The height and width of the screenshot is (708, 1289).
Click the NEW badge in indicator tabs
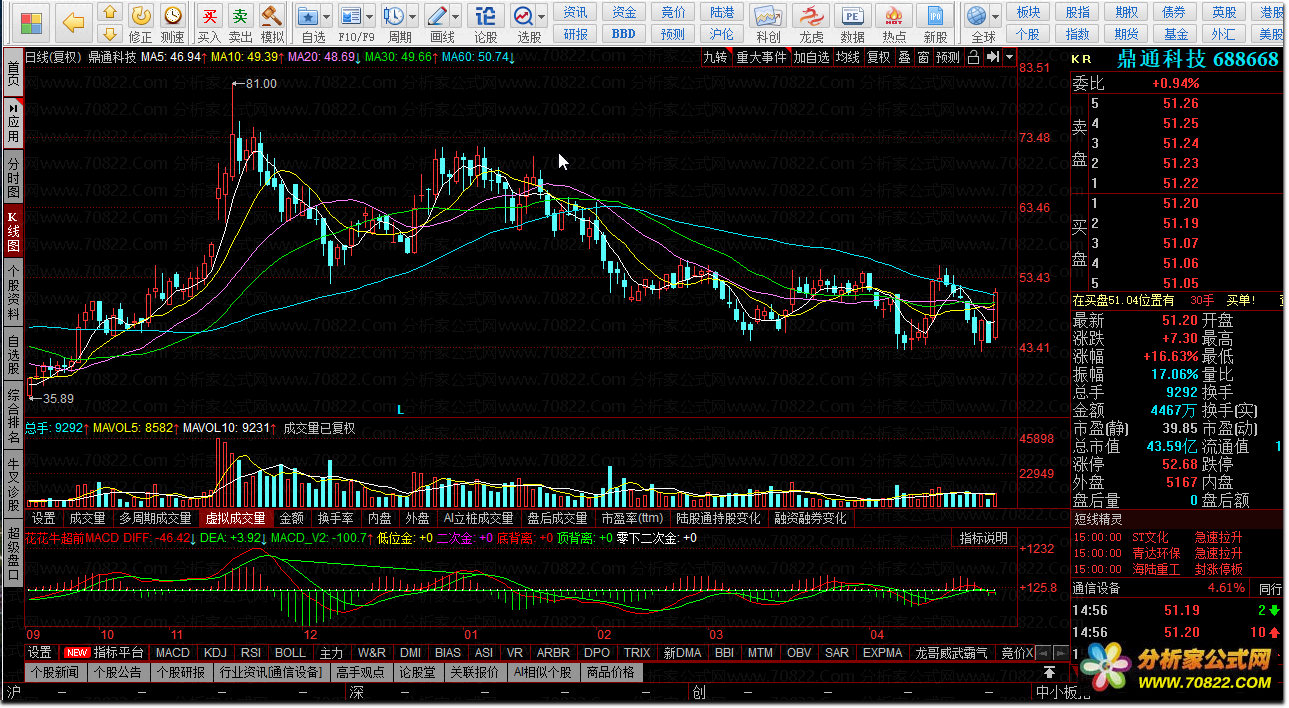(76, 653)
